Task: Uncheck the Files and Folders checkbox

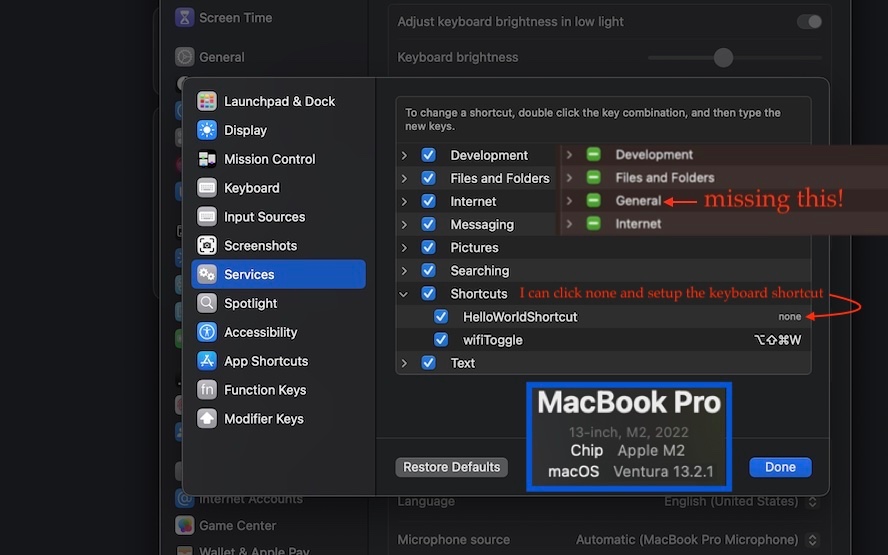Action: [x=429, y=178]
